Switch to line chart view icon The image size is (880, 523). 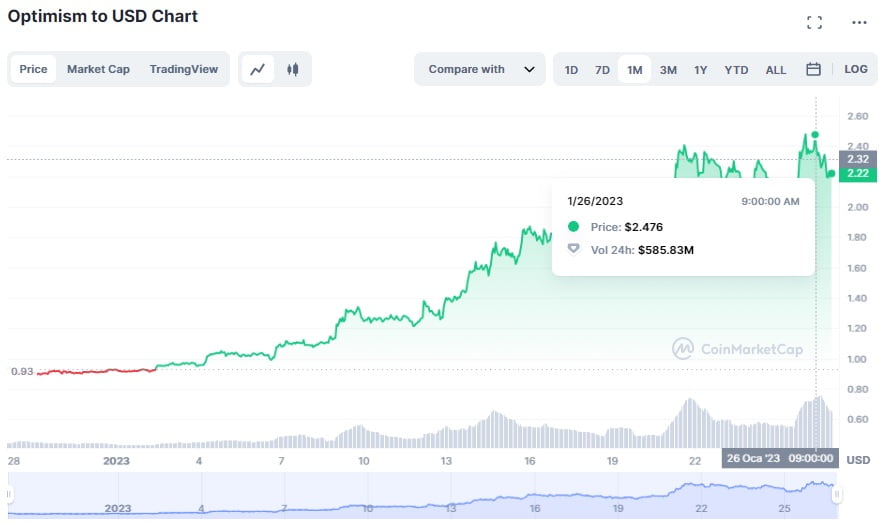coord(258,70)
